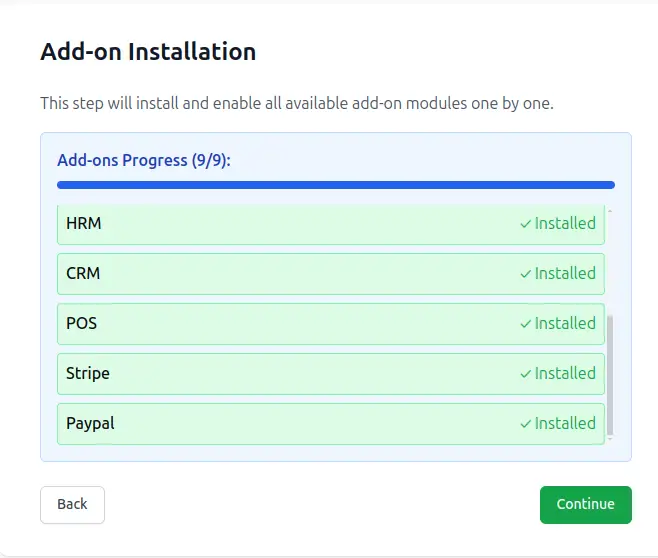Go back with the Back button

coord(72,504)
